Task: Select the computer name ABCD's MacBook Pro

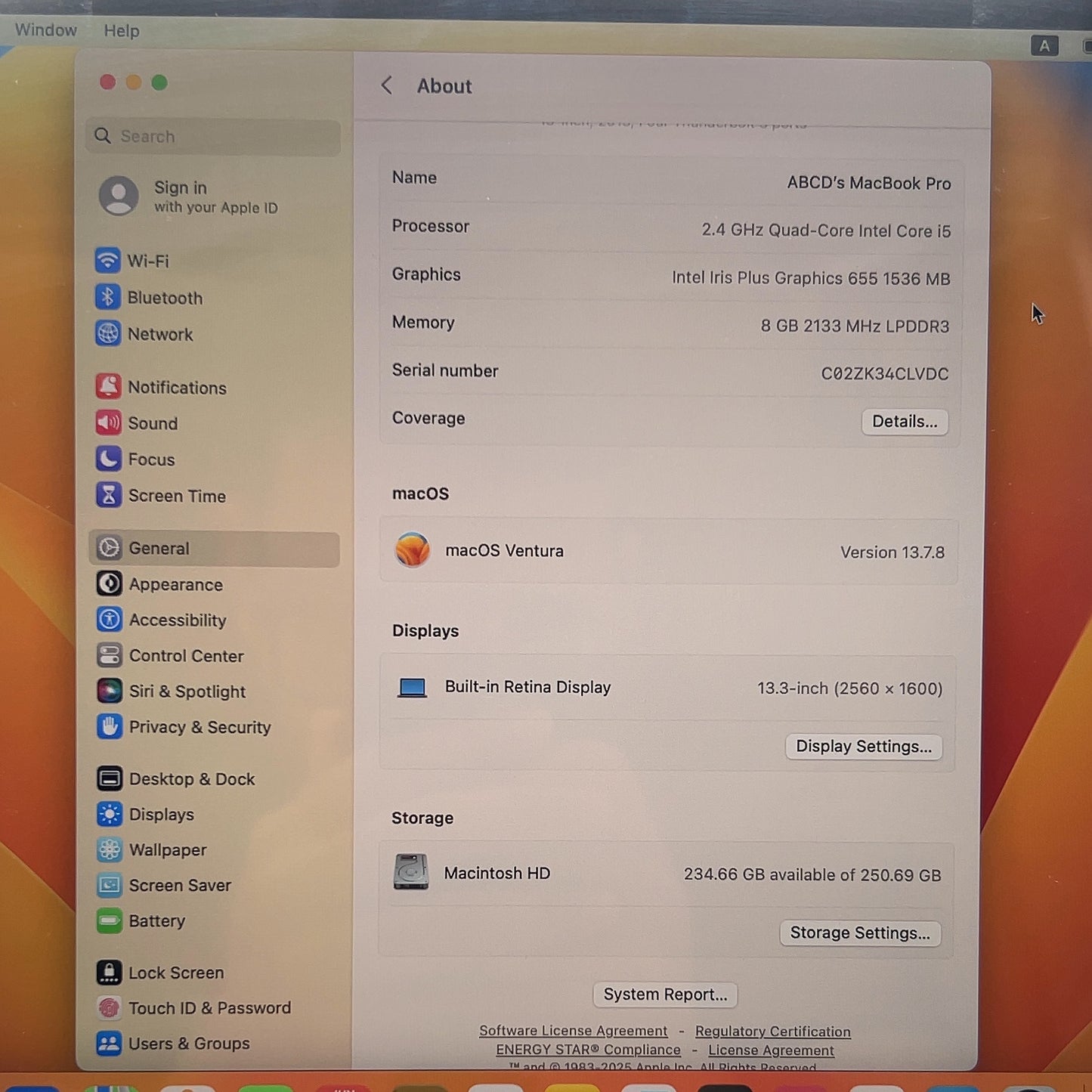Action: tap(869, 183)
